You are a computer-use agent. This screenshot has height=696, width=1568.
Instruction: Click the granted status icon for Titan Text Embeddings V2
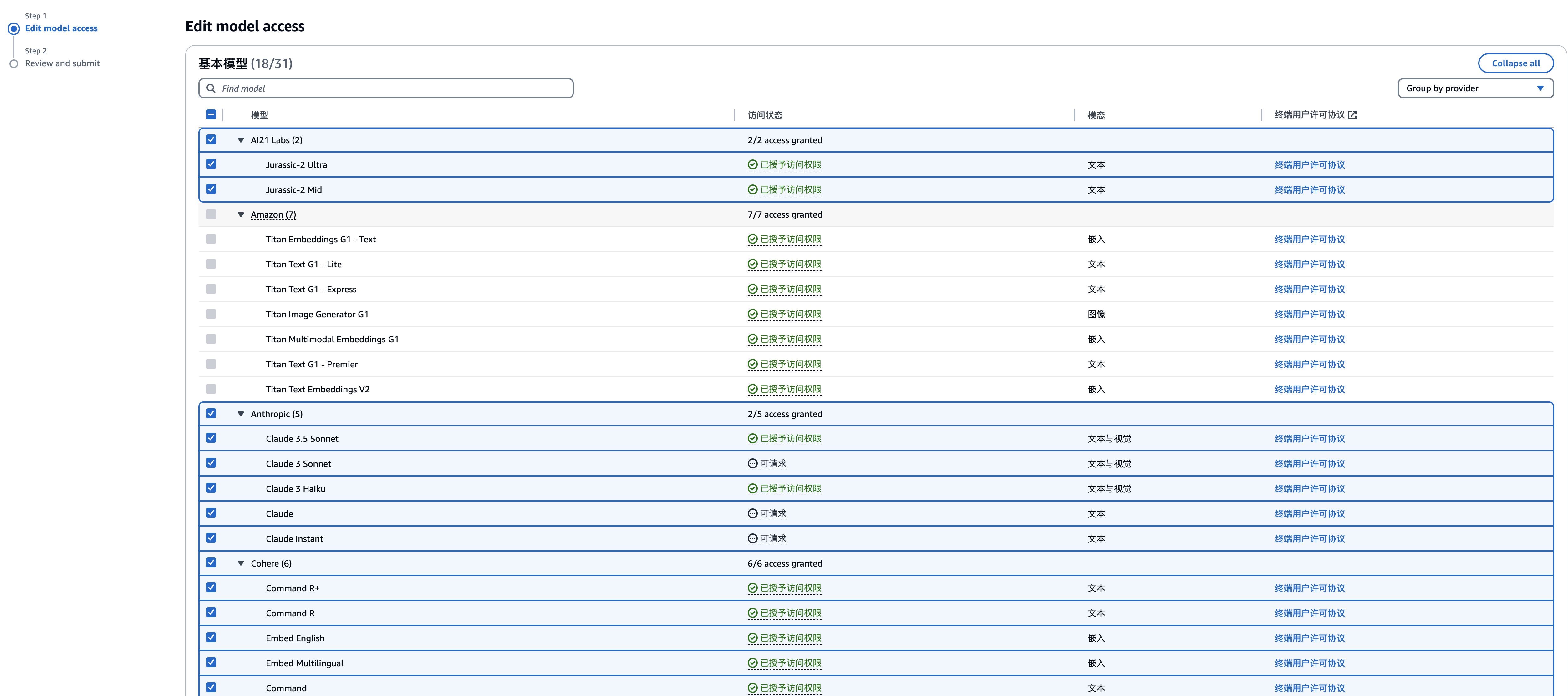(x=752, y=389)
